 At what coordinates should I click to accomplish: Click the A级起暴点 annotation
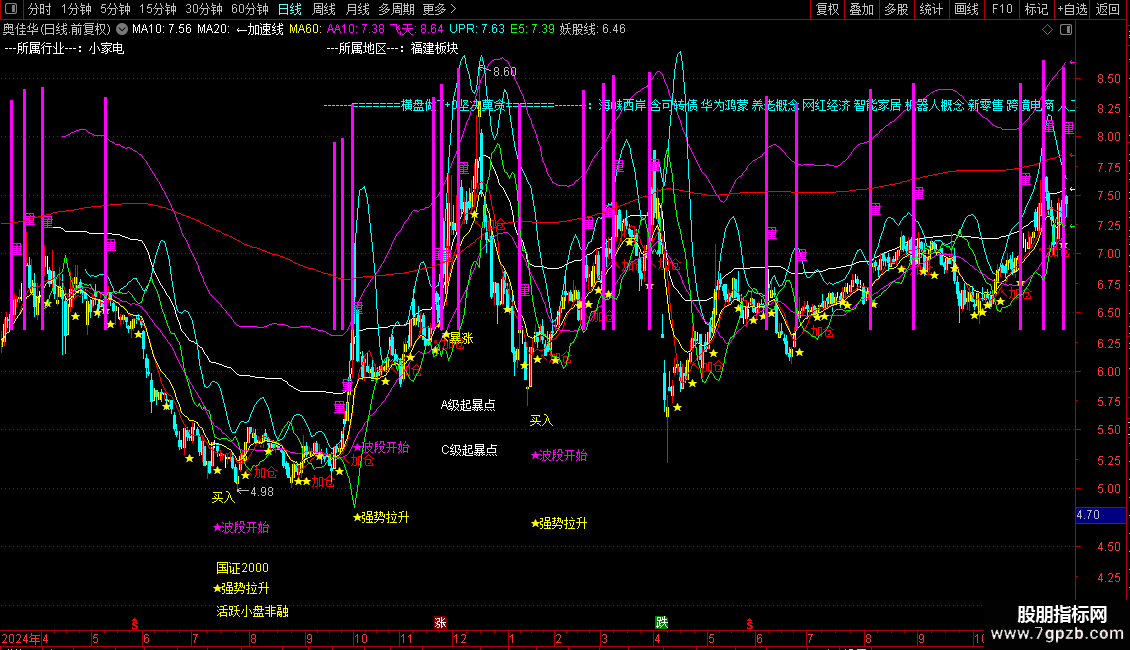(x=468, y=405)
